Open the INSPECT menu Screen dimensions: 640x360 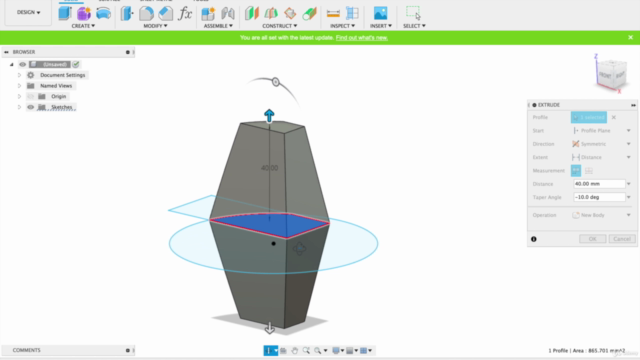tap(342, 26)
